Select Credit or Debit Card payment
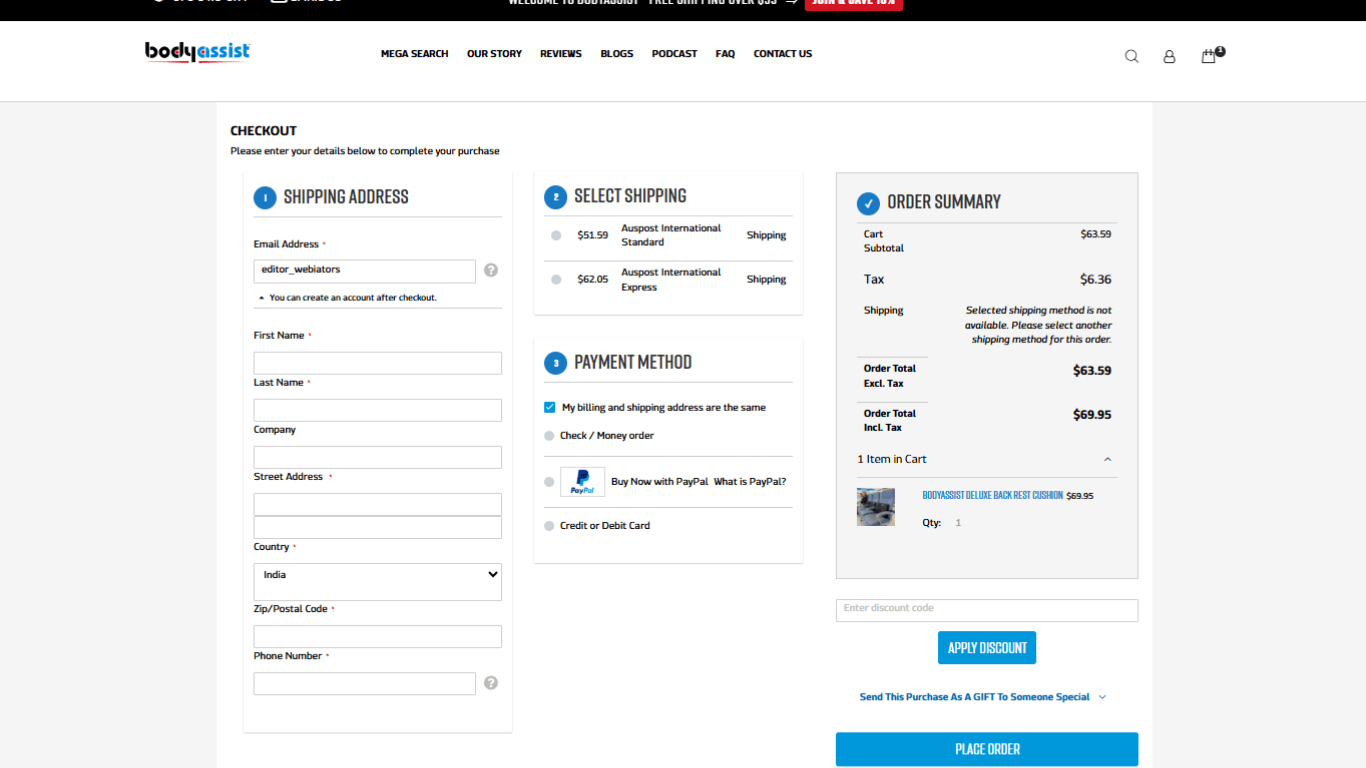 549,526
